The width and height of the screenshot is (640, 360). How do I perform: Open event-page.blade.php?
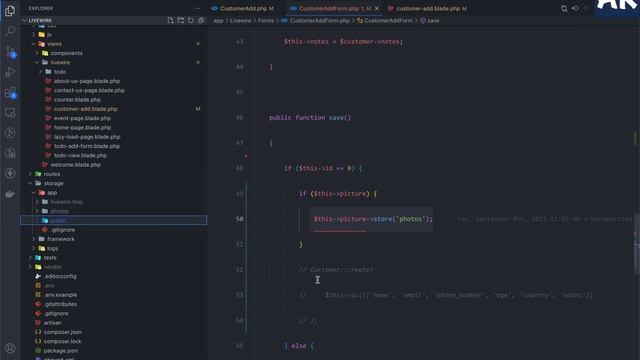(82, 118)
